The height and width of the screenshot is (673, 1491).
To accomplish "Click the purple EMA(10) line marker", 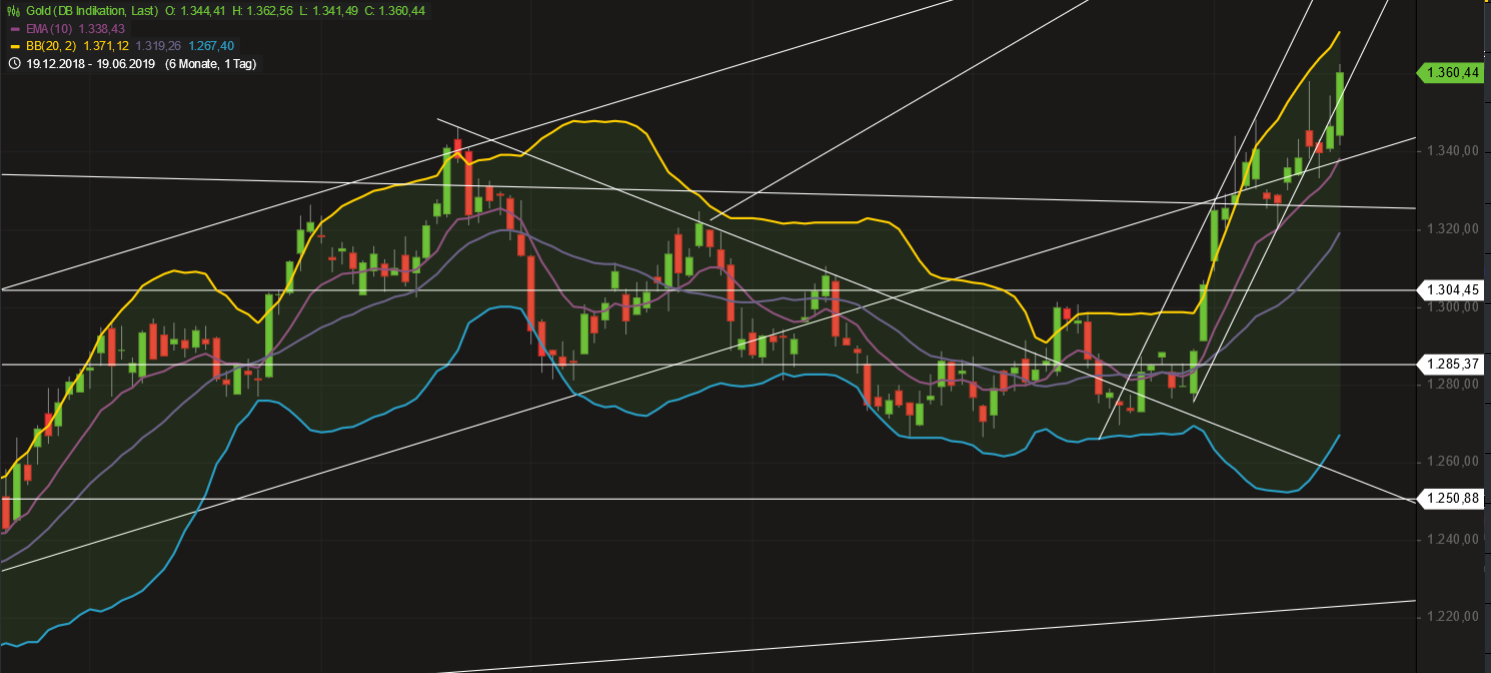I will (x=14, y=28).
